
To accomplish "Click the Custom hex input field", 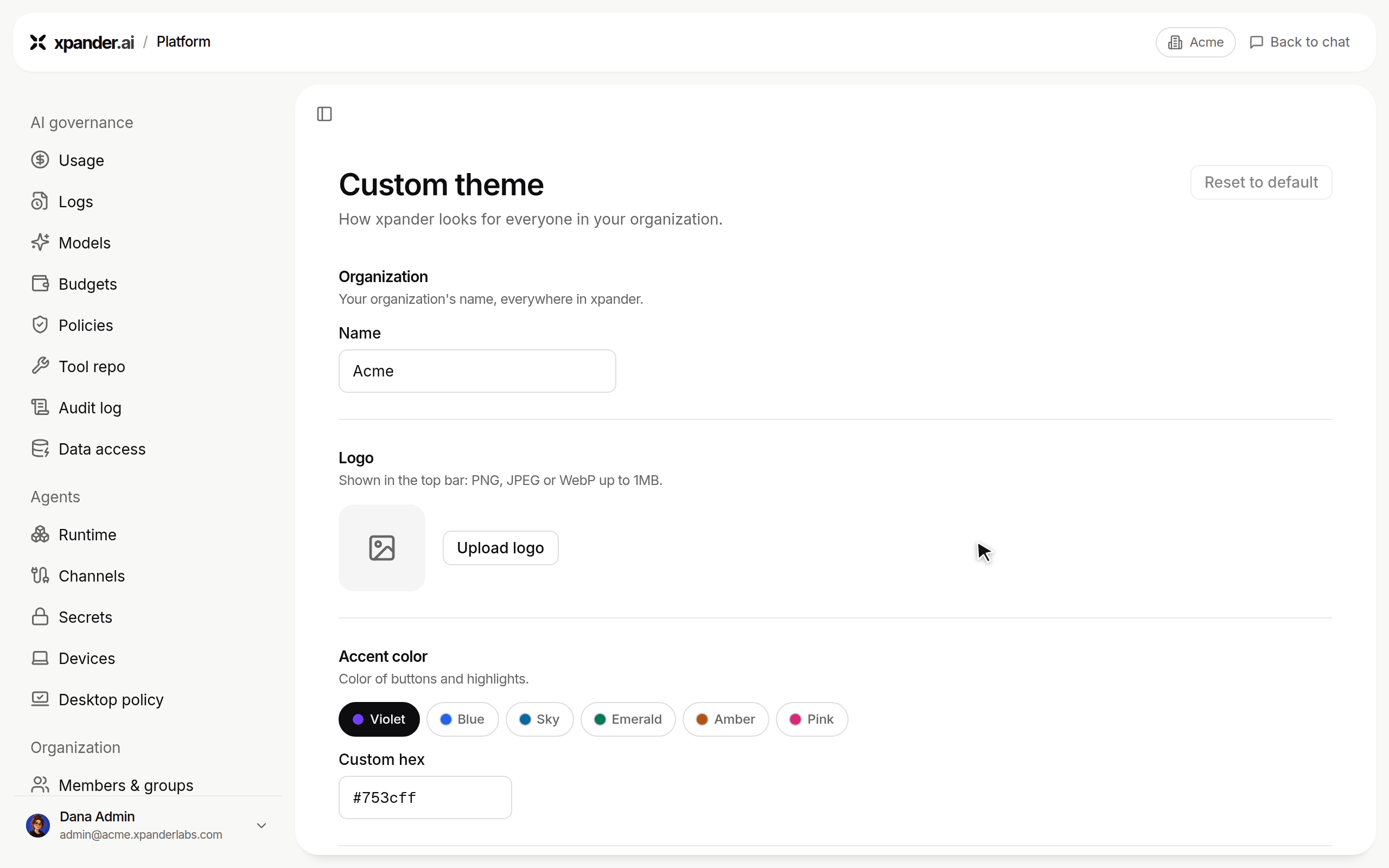I will pos(425,797).
